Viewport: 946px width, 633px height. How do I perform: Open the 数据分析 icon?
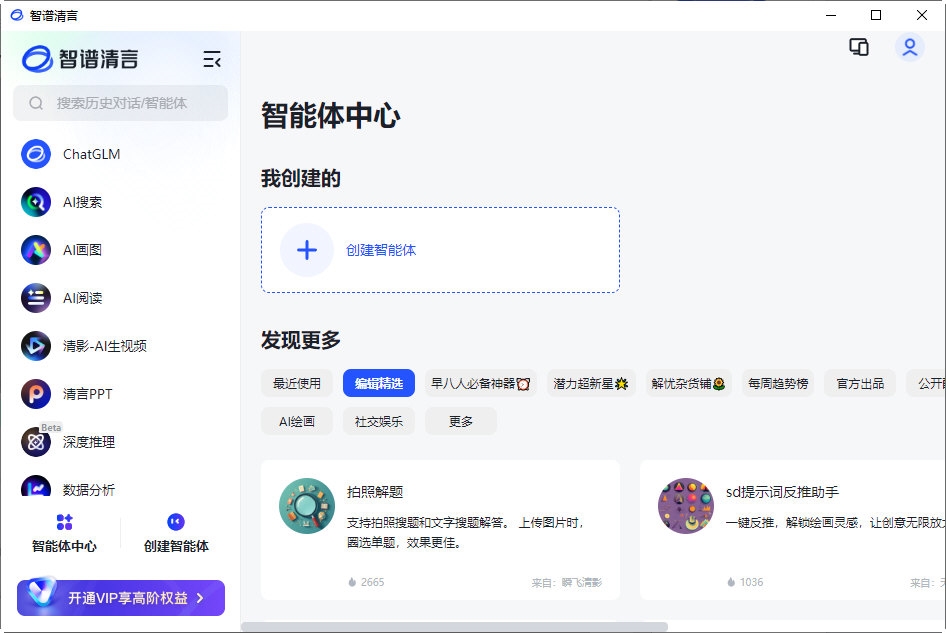point(36,486)
